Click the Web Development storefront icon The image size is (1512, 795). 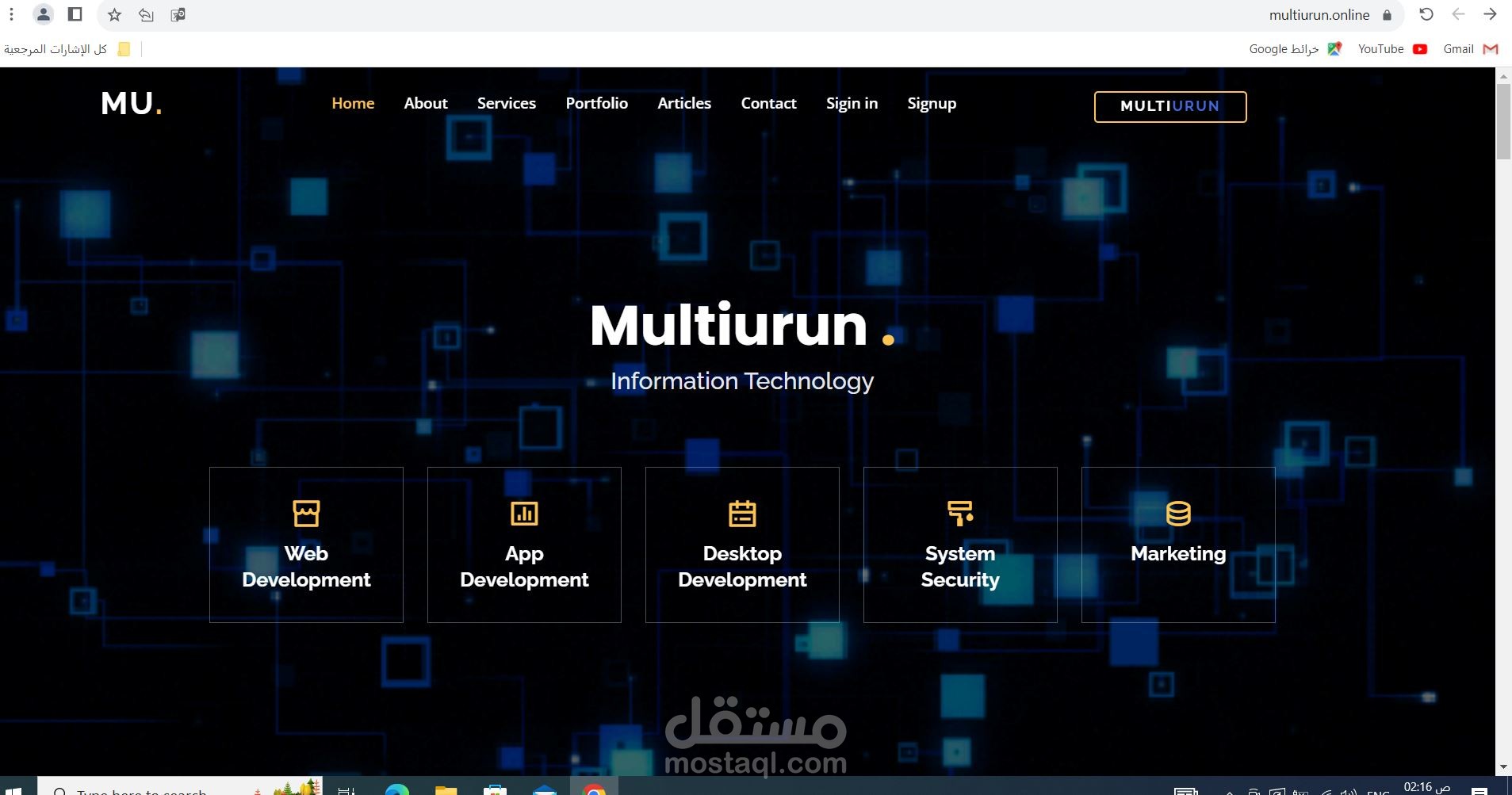(x=306, y=514)
